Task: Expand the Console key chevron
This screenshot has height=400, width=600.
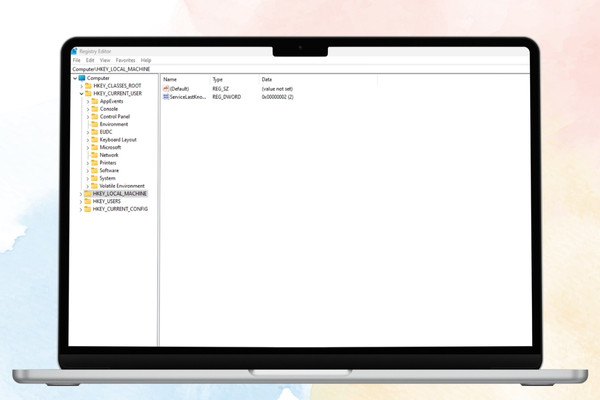Action: 88,109
